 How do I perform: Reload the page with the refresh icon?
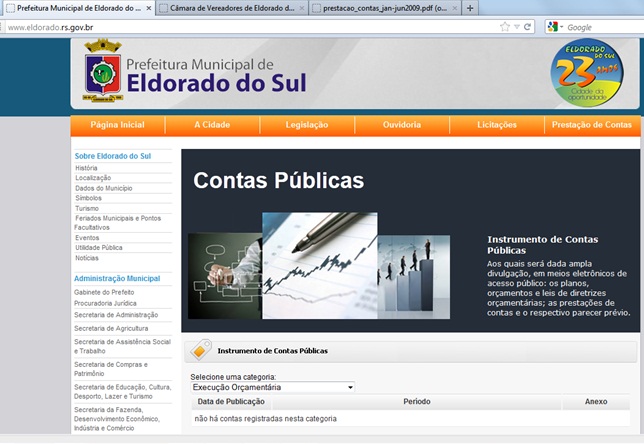(x=527, y=27)
